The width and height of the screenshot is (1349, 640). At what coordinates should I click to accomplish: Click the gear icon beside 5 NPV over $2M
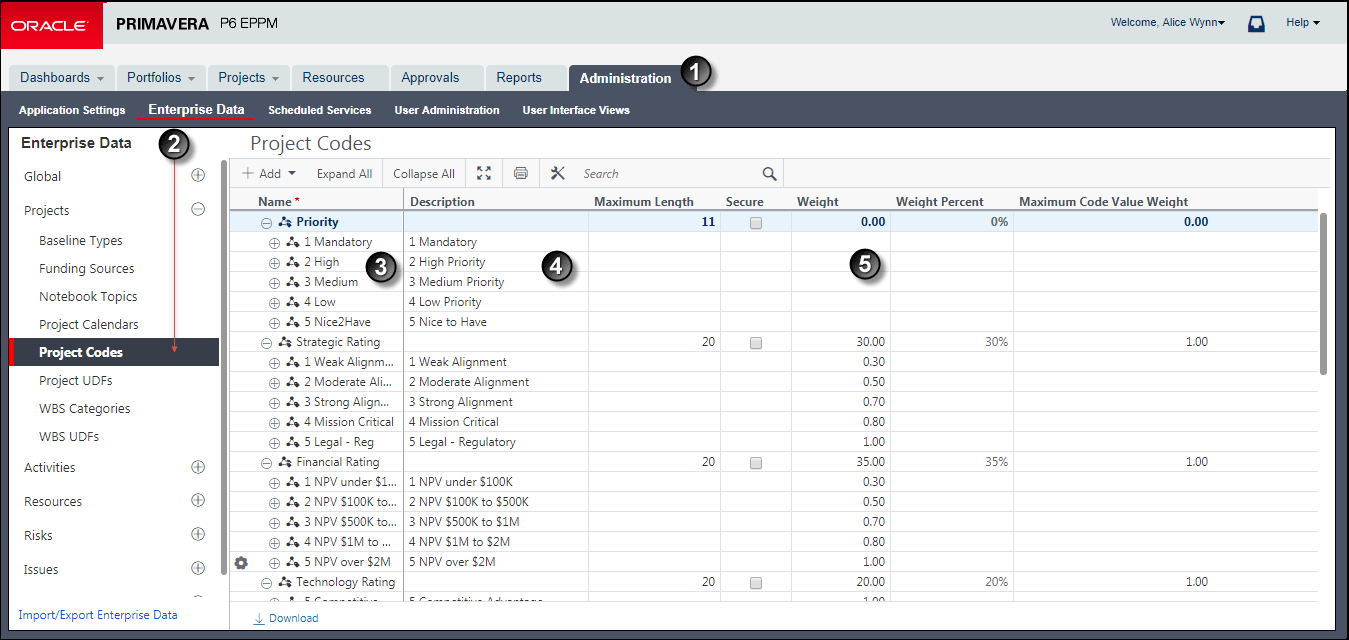240,562
